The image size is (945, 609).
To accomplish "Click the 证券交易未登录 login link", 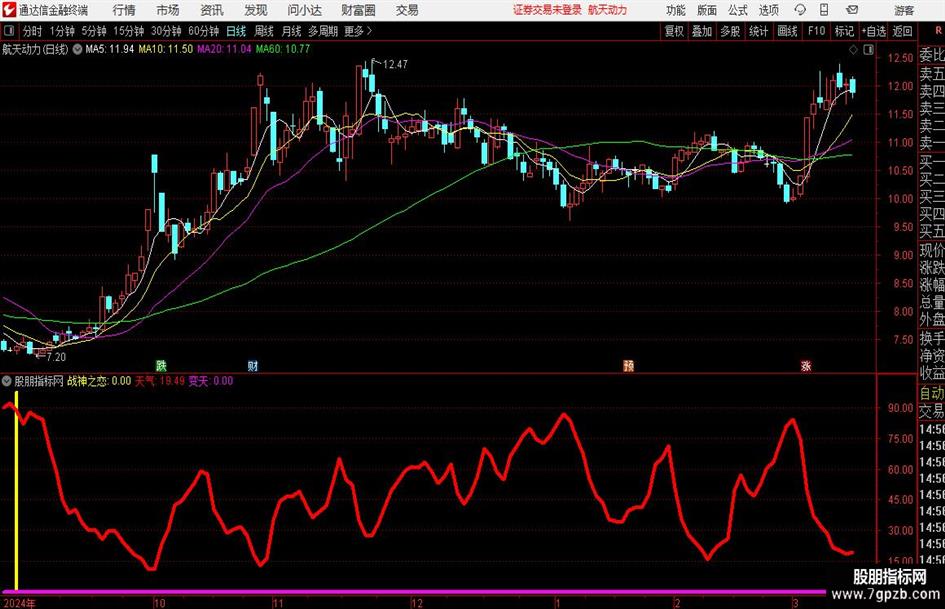I will tap(547, 10).
